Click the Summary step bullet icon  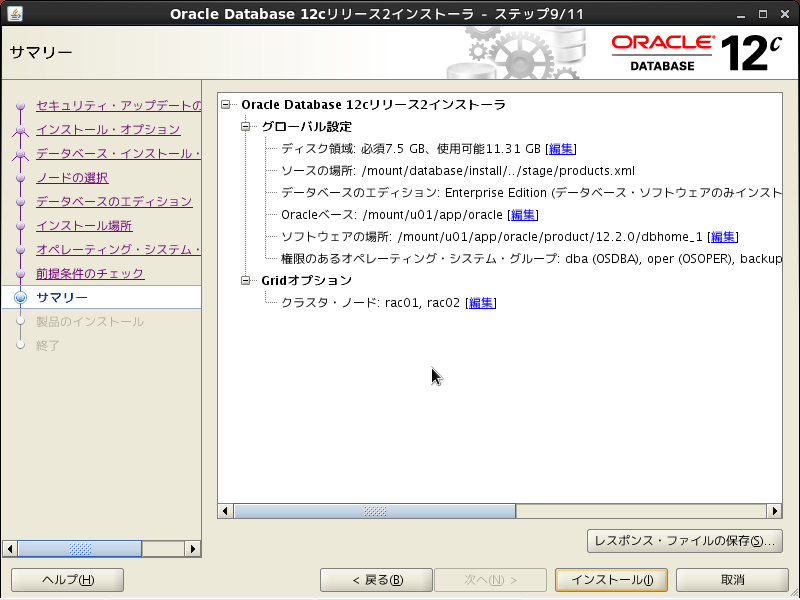coord(20,298)
